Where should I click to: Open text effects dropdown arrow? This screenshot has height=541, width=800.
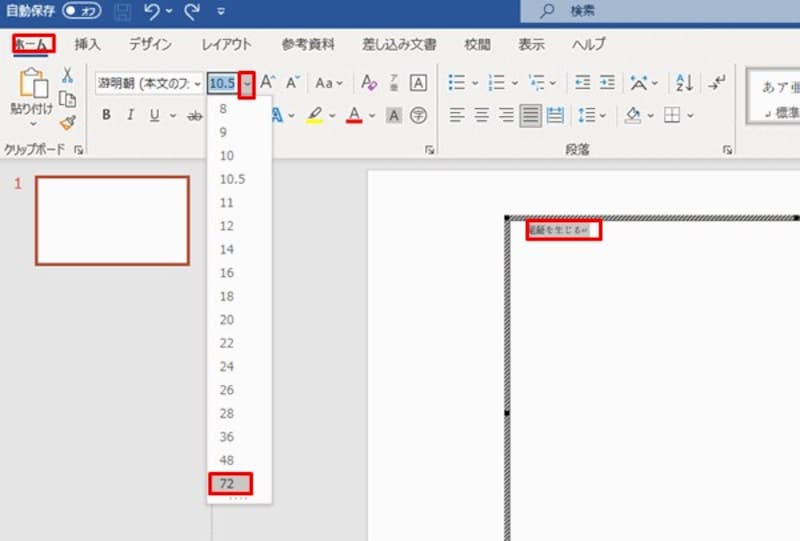[x=291, y=116]
